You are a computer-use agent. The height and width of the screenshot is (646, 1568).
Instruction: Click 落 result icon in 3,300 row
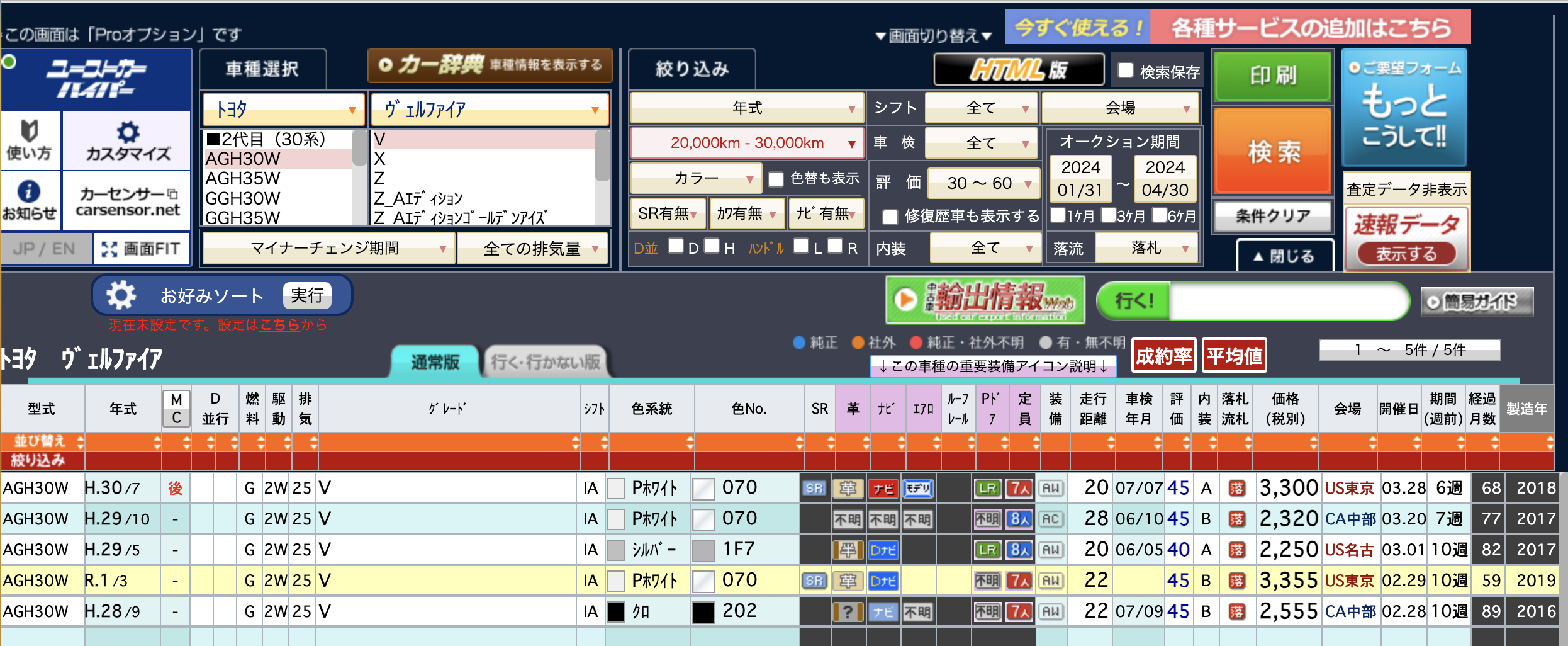1237,488
